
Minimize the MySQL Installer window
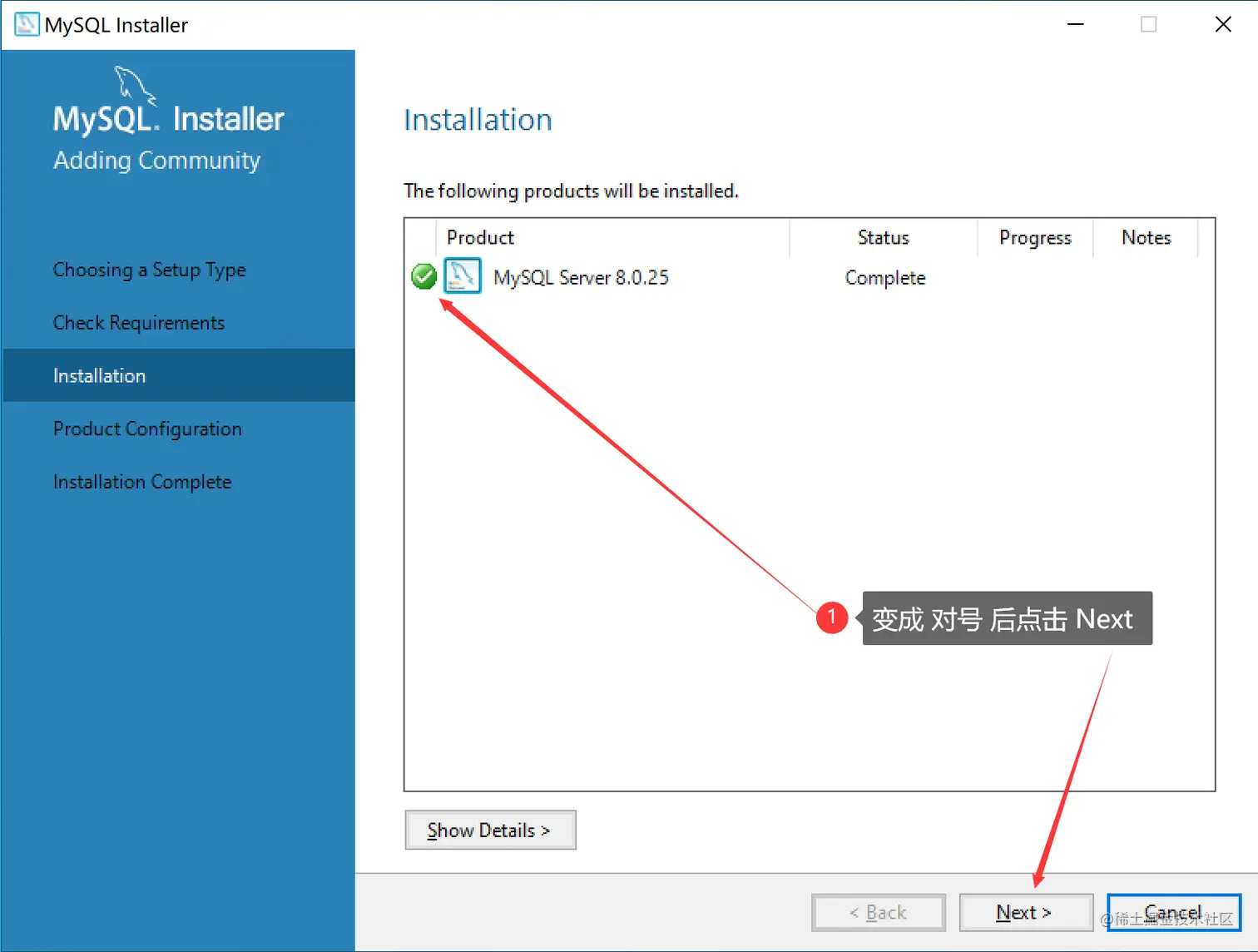coord(1075,24)
